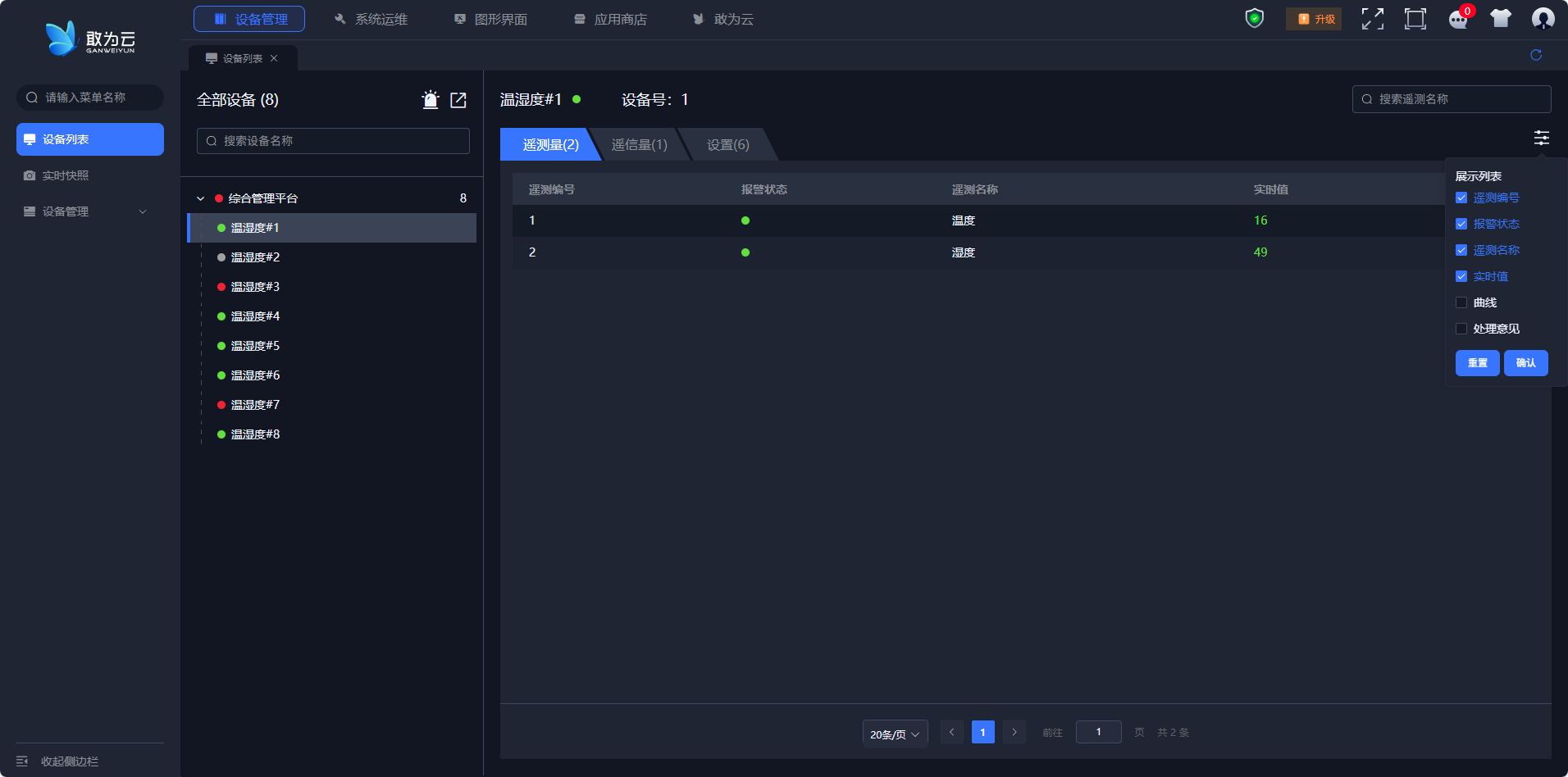Enter fullscreen with the expand arrows icon
The image size is (1568, 777).
pos(1373,19)
